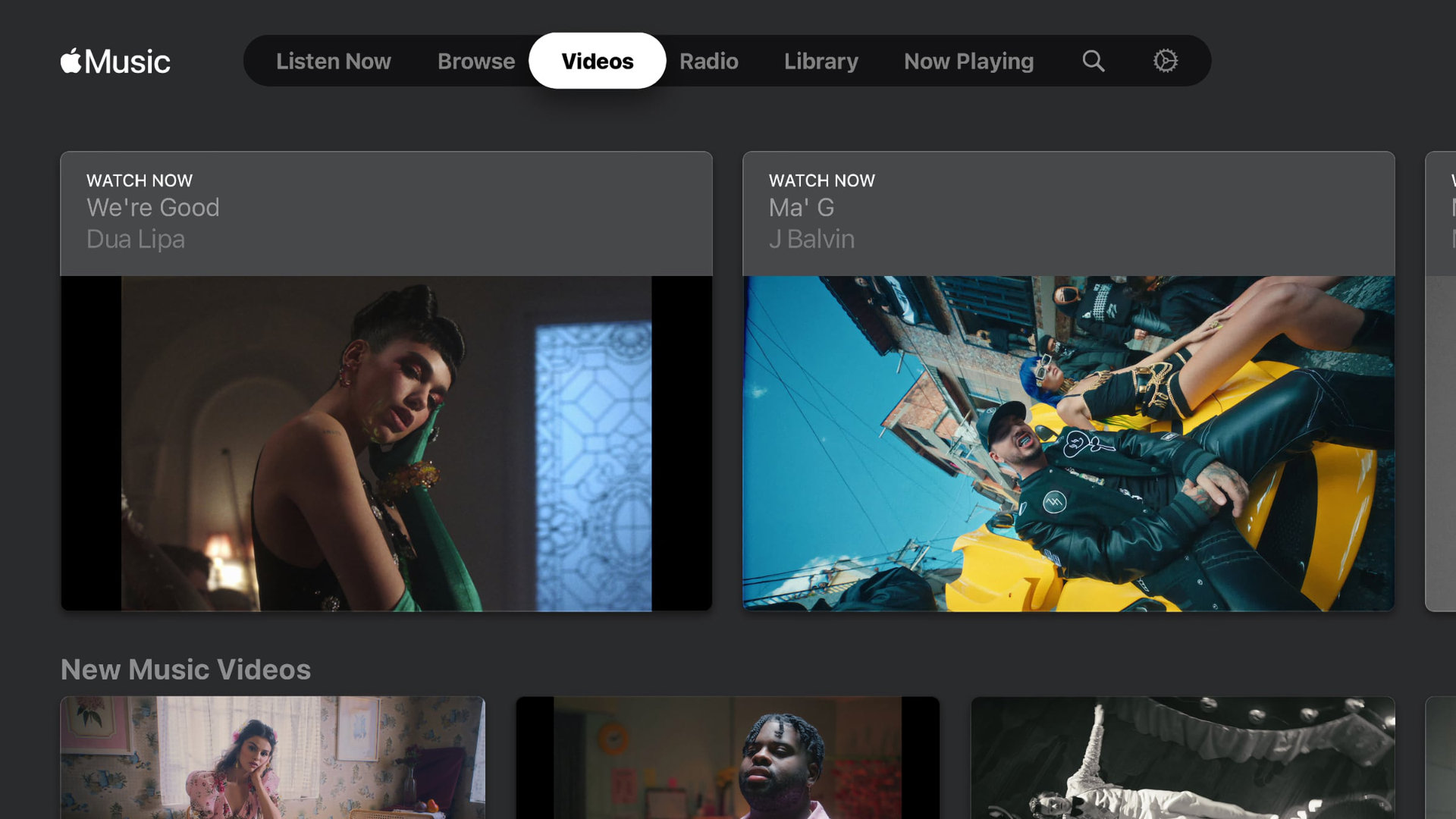Open first New Music Videos thumbnail, floral room
Viewport: 1456px width, 819px height.
point(272,757)
